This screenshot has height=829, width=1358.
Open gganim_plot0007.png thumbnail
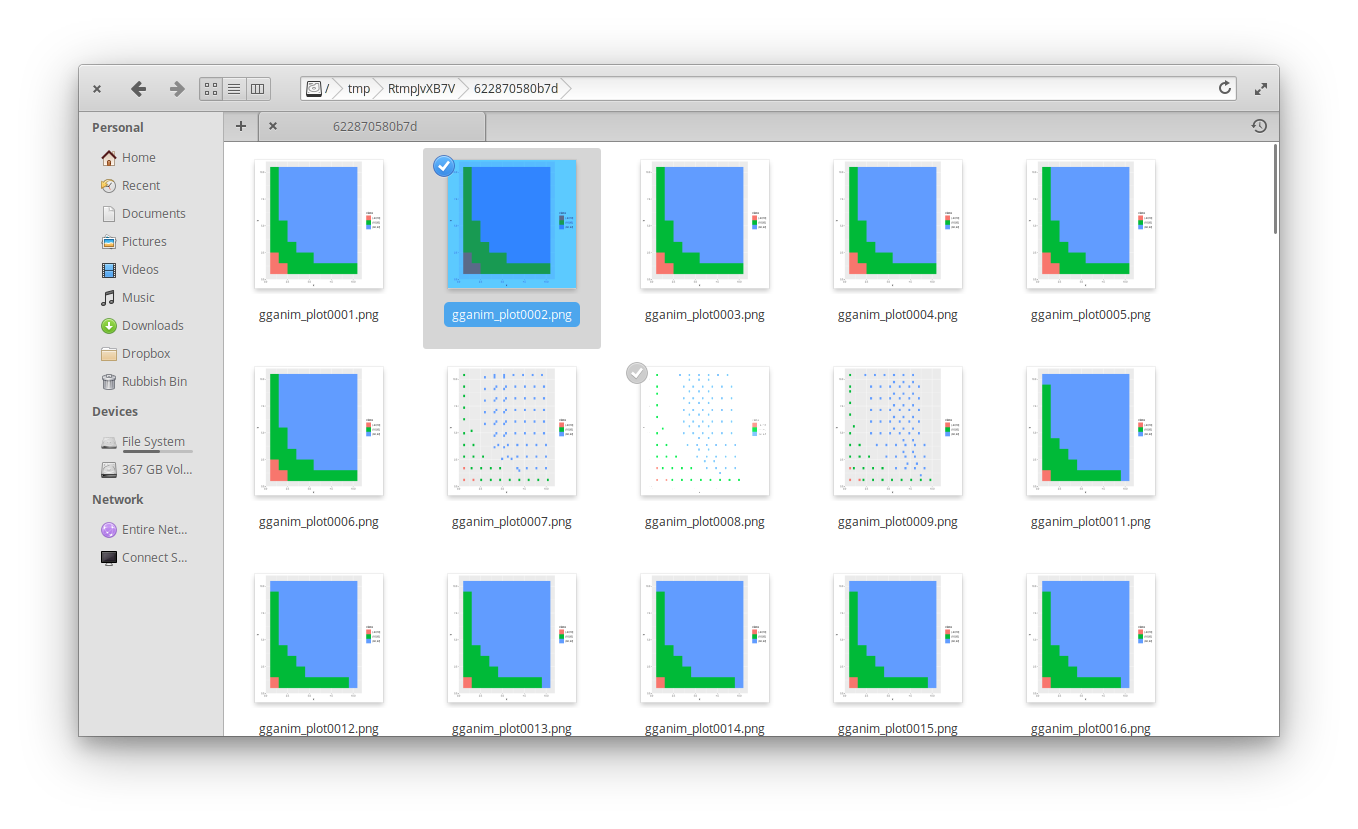(x=511, y=431)
